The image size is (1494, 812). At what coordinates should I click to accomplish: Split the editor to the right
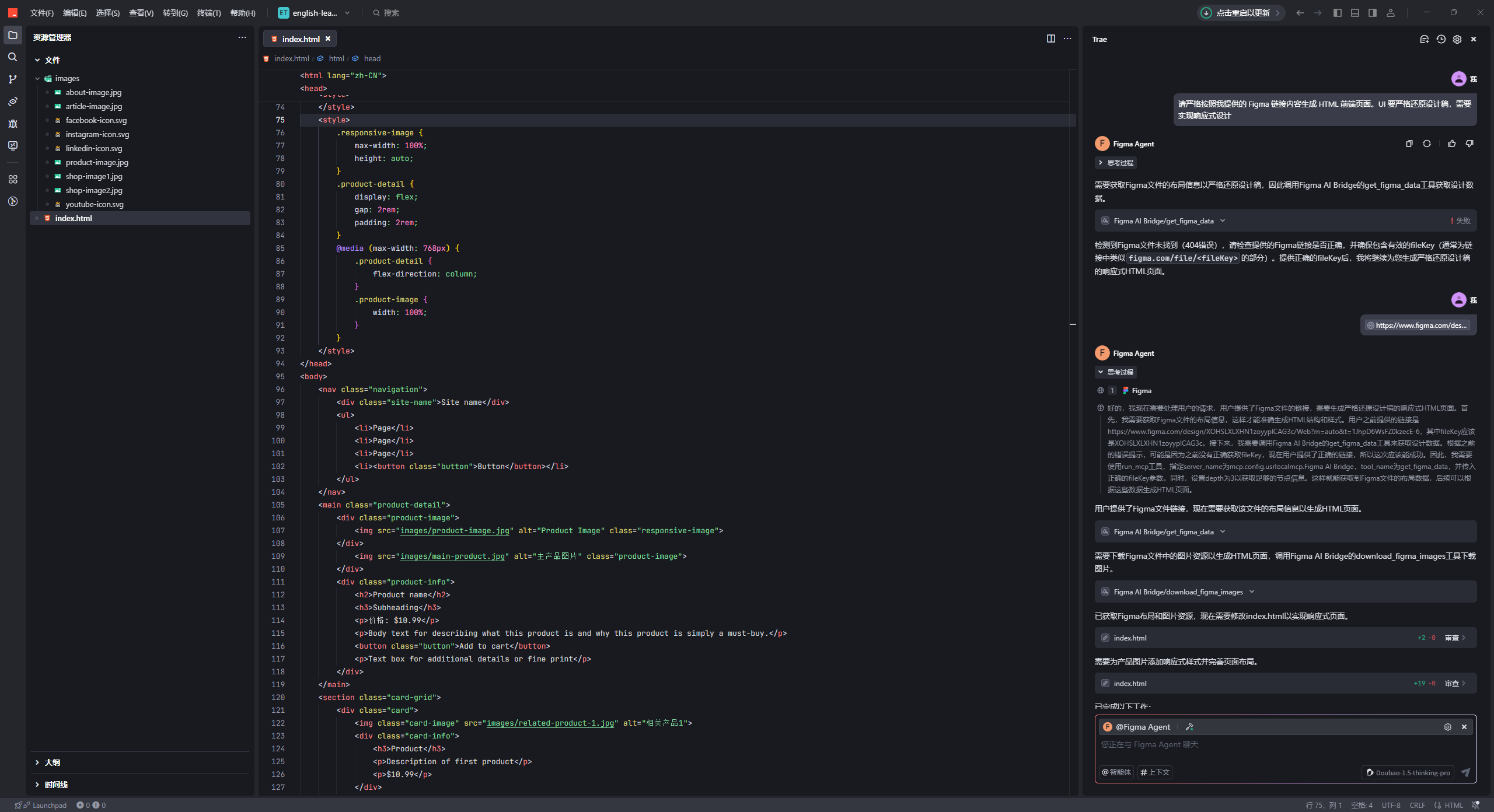pyautogui.click(x=1051, y=38)
